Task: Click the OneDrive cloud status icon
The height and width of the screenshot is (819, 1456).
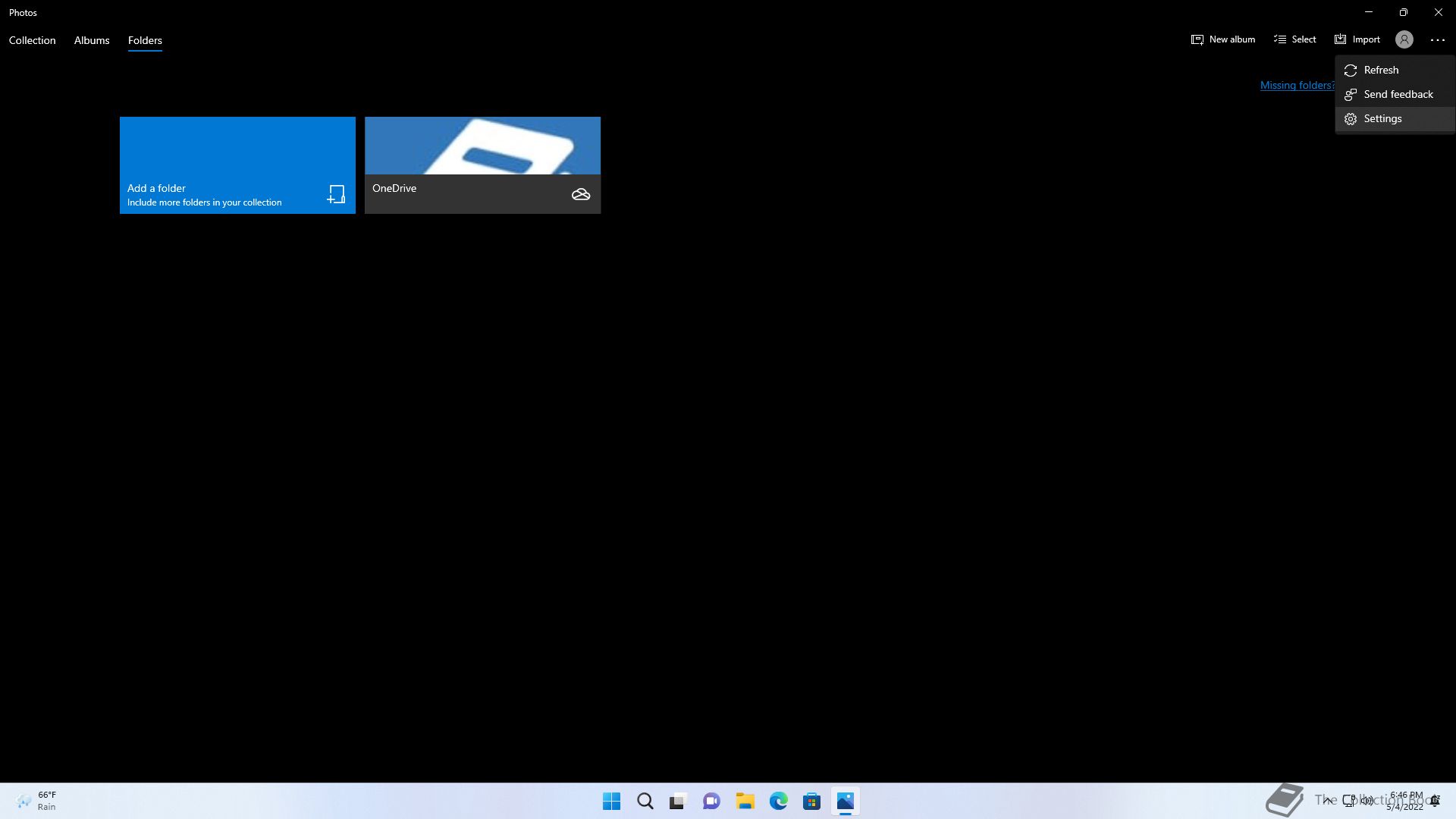Action: coord(581,195)
